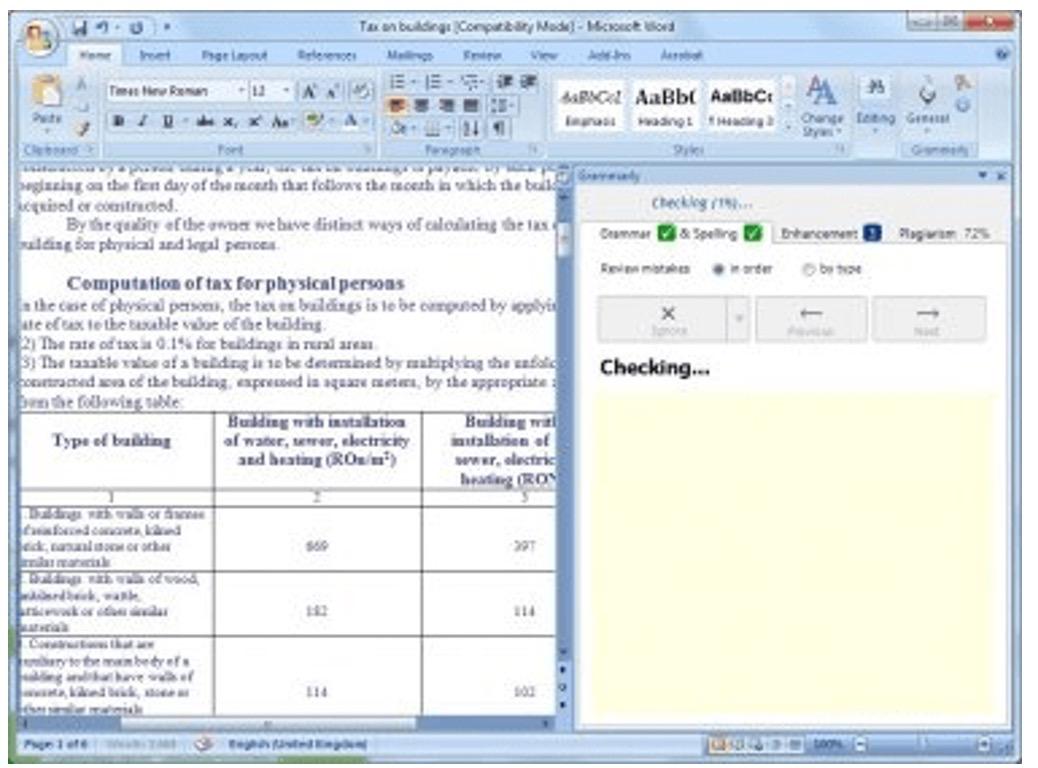Toggle the Grammar green checkbox
Image resolution: width=1038 pixels, height=768 pixels.
(x=666, y=233)
